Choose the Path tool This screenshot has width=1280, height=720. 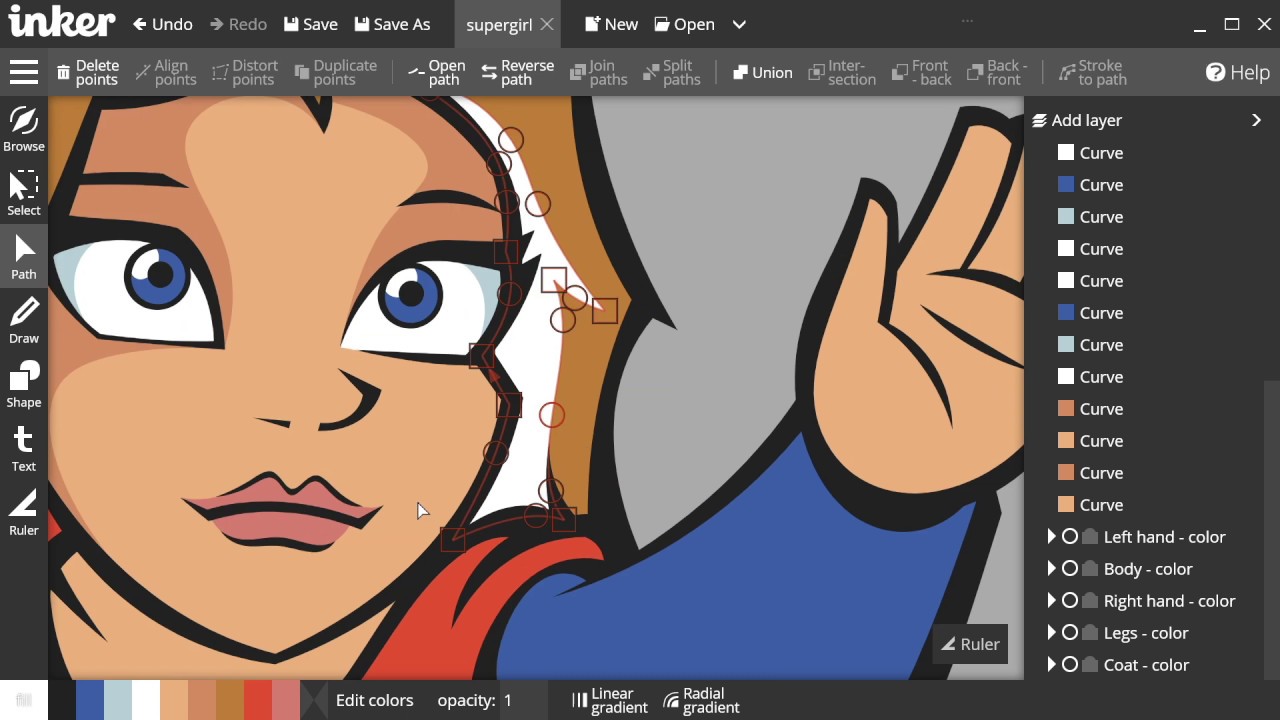click(24, 257)
